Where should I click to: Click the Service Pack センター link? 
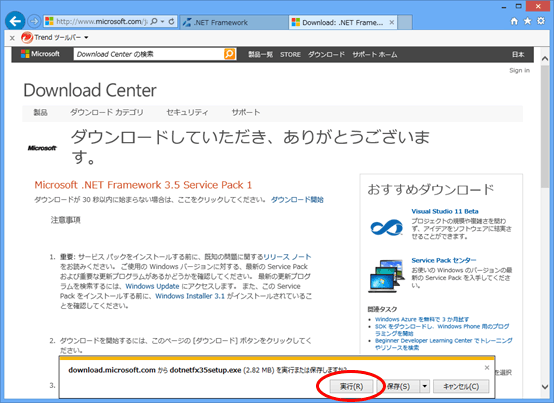pyautogui.click(x=444, y=260)
